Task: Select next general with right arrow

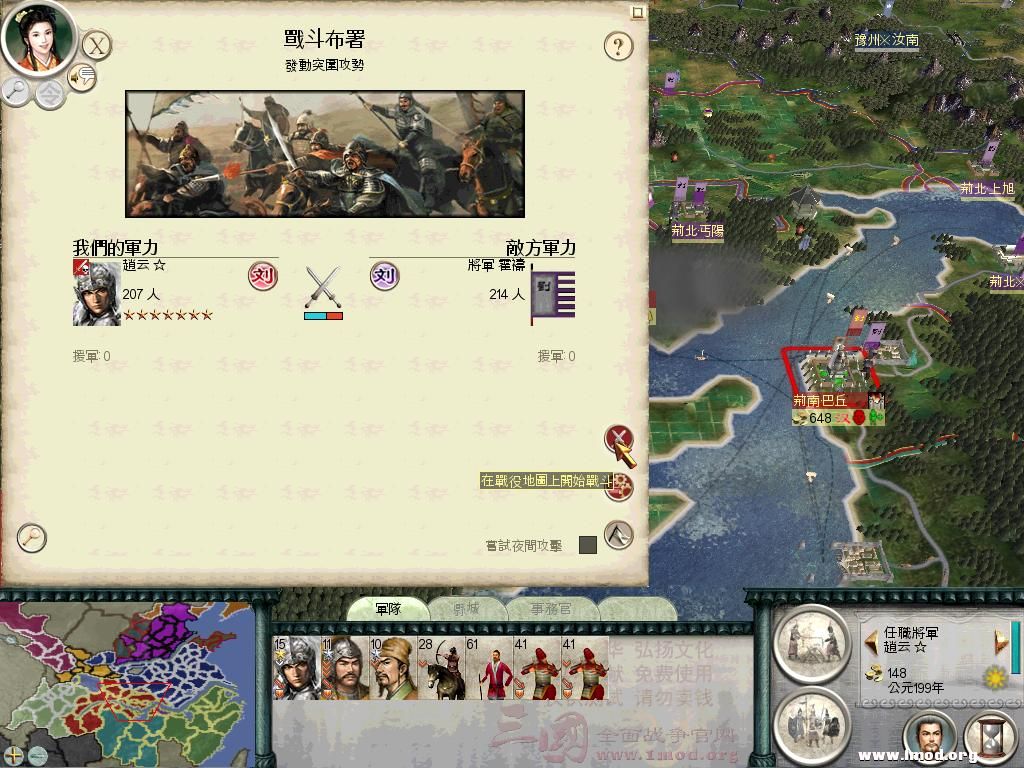Action: (1001, 642)
